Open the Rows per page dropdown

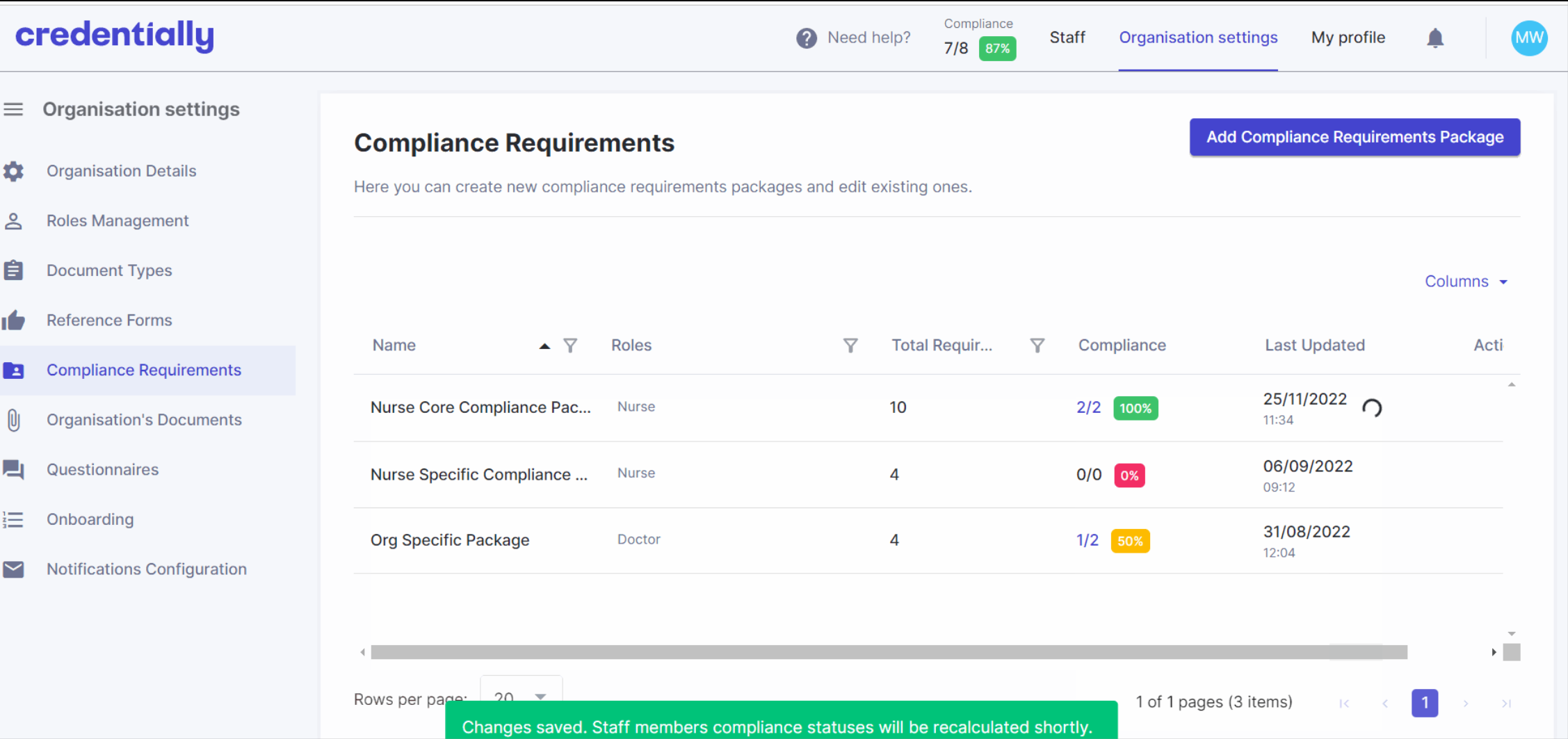point(521,697)
